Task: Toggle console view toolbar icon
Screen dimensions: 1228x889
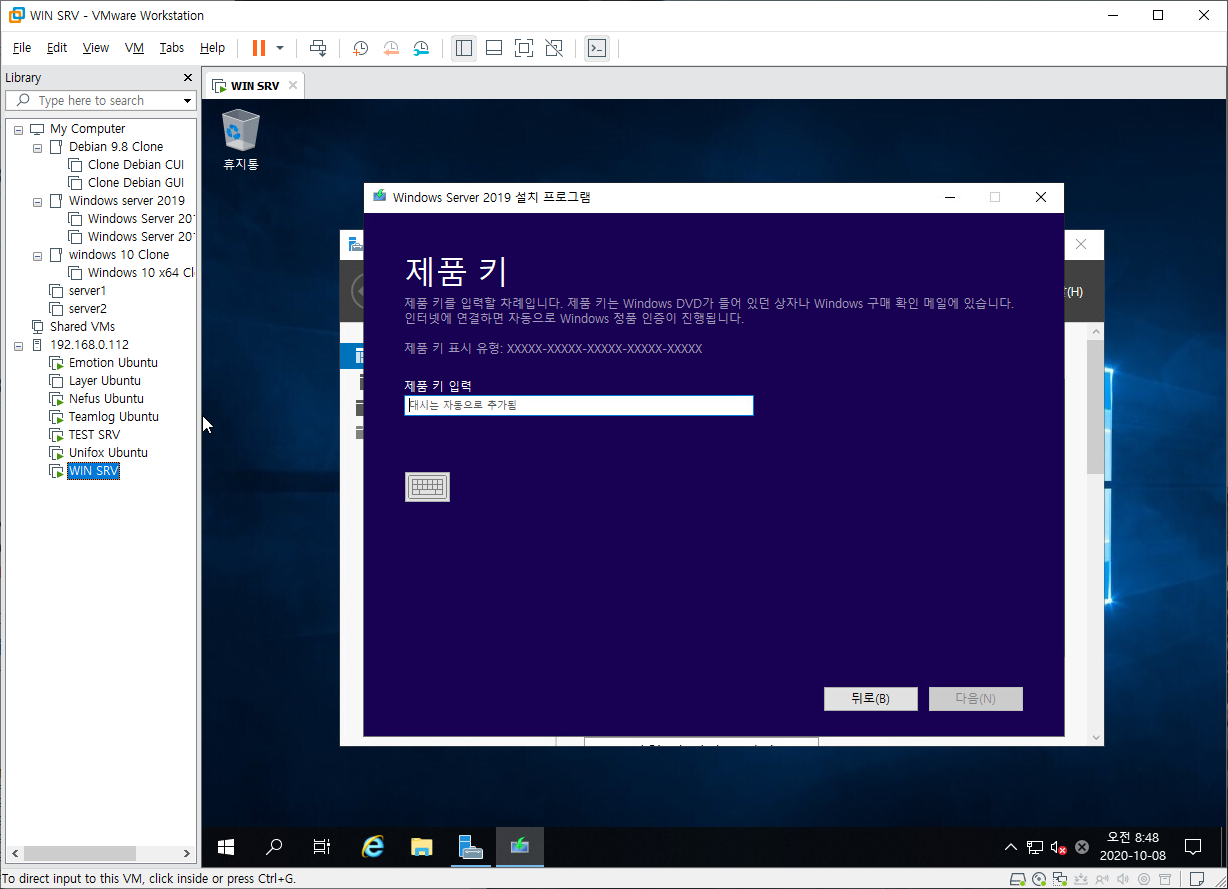Action: point(597,48)
